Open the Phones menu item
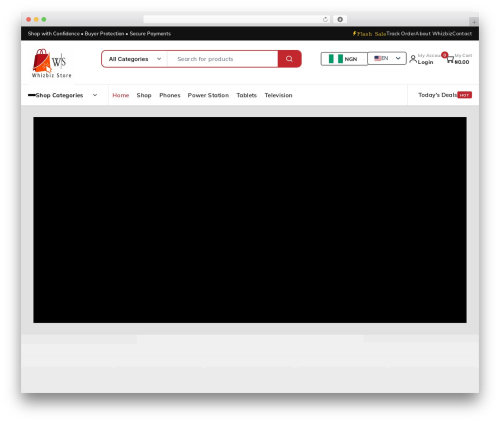 tap(170, 95)
